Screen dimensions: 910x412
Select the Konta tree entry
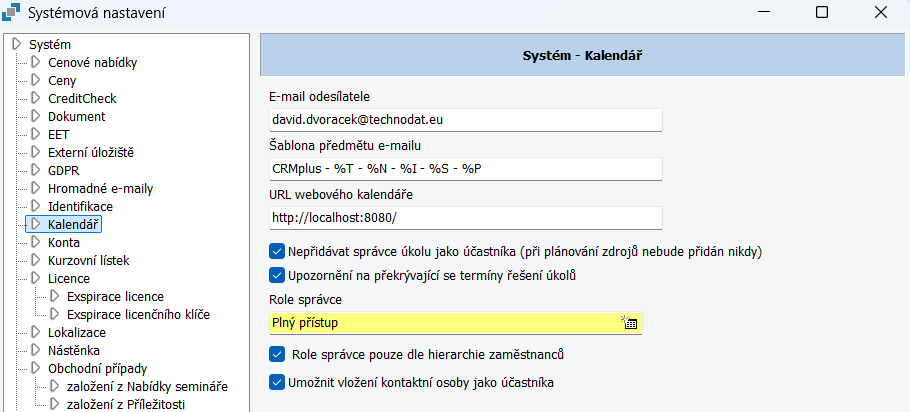tap(64, 242)
